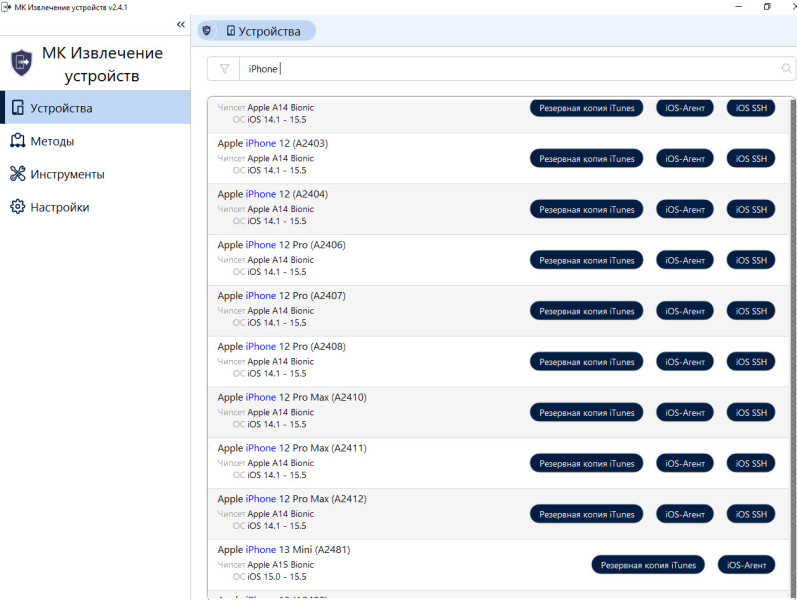Click iOS-Агент for iPhone 12 (A2404)
Viewport: 797px width, 600px height.
point(685,209)
